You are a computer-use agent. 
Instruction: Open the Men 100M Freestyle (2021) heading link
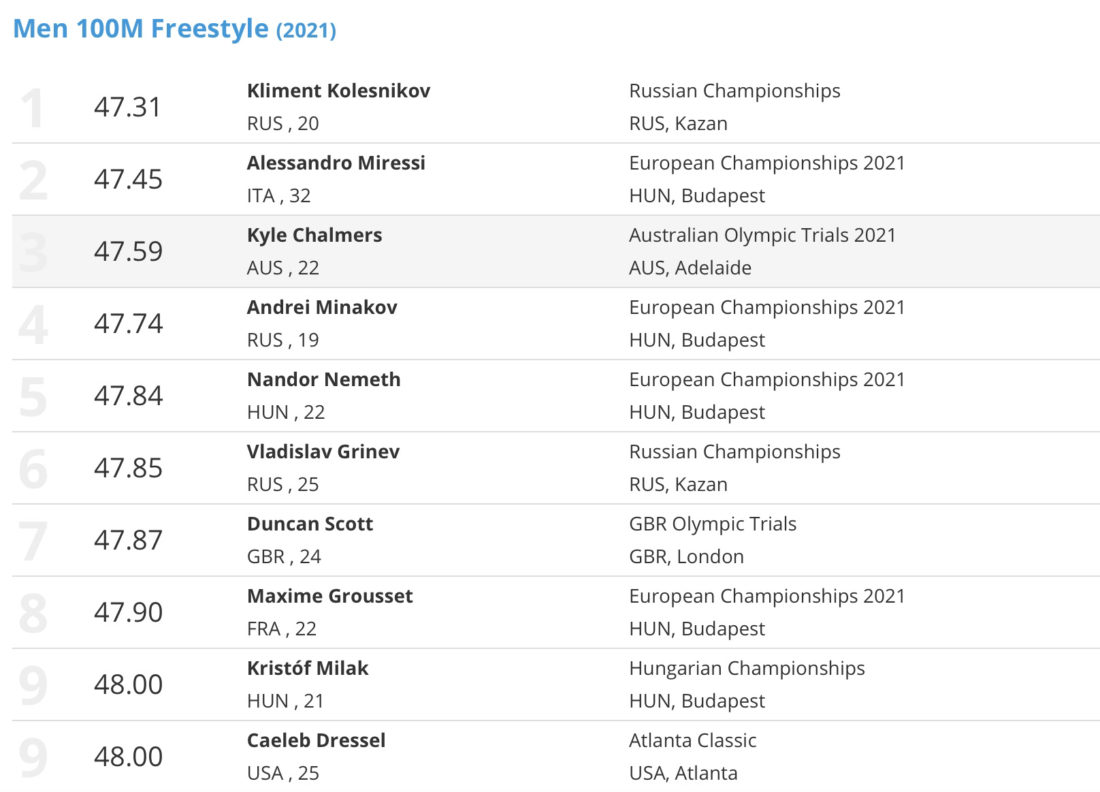tap(174, 29)
